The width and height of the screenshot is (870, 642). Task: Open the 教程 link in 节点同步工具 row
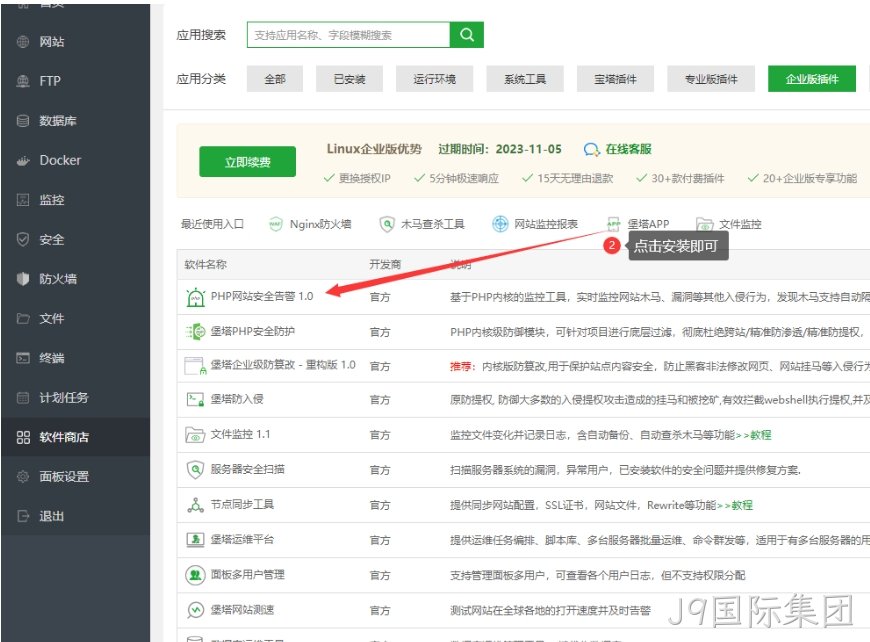(742, 505)
